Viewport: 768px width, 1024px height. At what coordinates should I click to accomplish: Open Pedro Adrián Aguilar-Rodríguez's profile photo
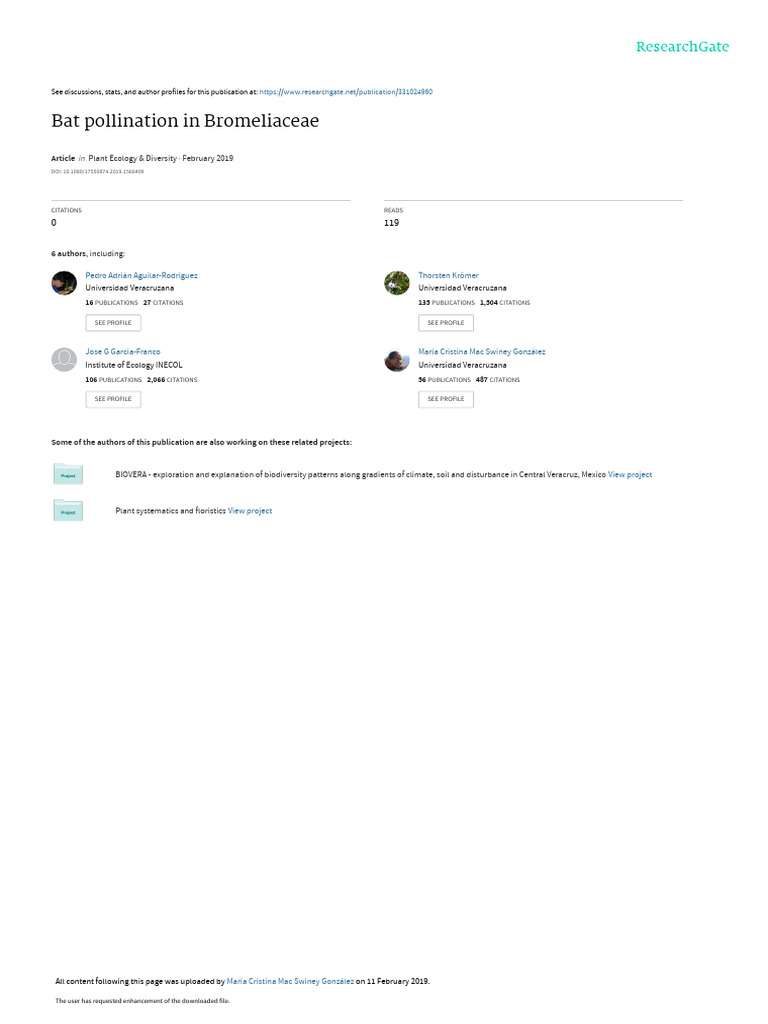point(64,283)
